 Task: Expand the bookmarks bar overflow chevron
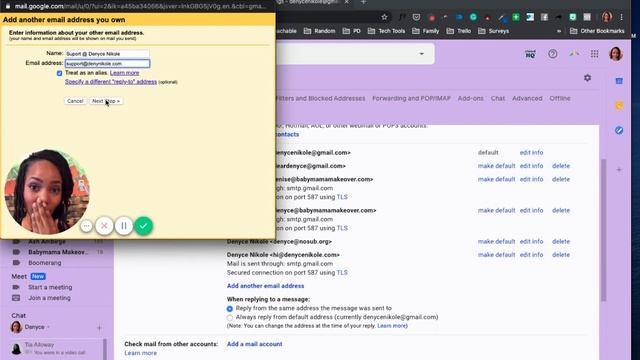[x=559, y=31]
